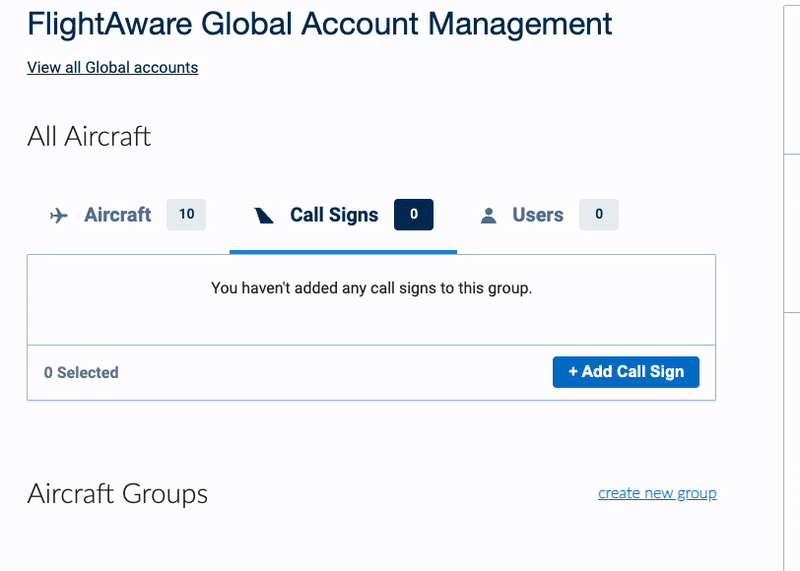The height and width of the screenshot is (571, 800).
Task: Switch to the Aircraft tab
Action: 128,215
